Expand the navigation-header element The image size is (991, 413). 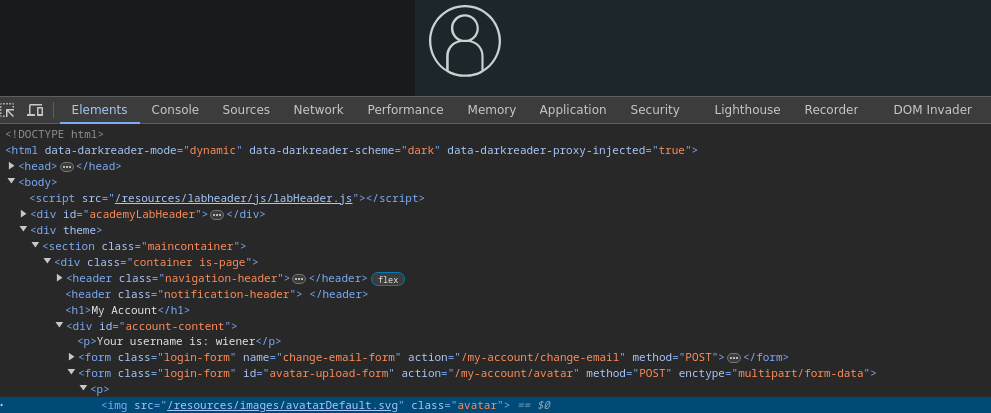[59, 278]
